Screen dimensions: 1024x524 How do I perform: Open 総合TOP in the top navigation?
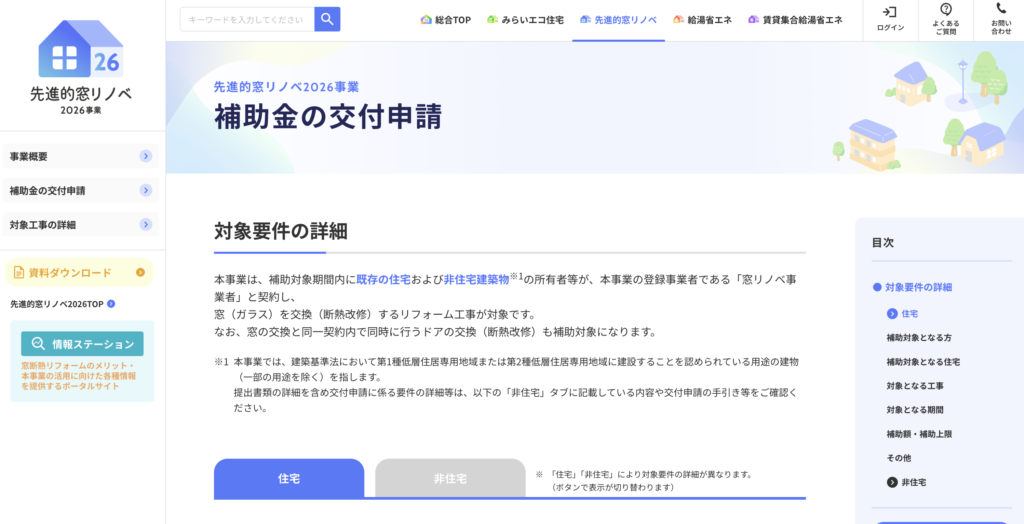pyautogui.click(x=446, y=20)
